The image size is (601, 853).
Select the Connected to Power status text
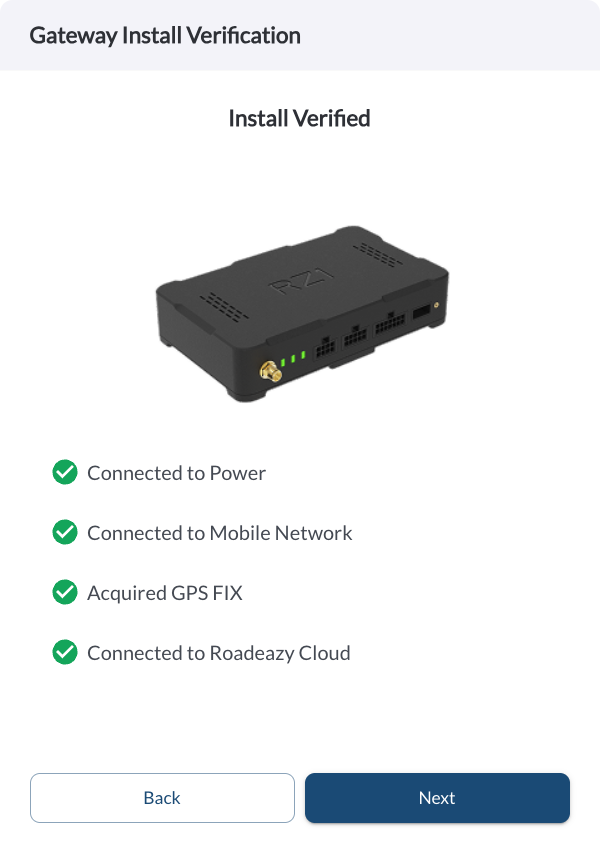(x=176, y=473)
